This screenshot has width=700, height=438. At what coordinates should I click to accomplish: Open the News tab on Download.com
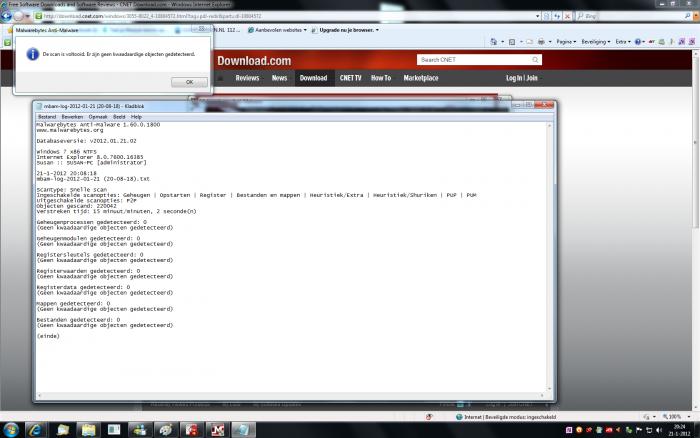click(279, 78)
